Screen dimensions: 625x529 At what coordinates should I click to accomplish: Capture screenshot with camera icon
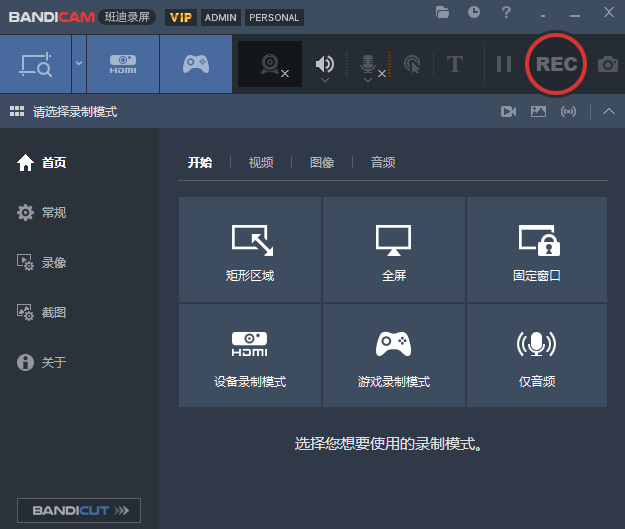pyautogui.click(x=607, y=64)
